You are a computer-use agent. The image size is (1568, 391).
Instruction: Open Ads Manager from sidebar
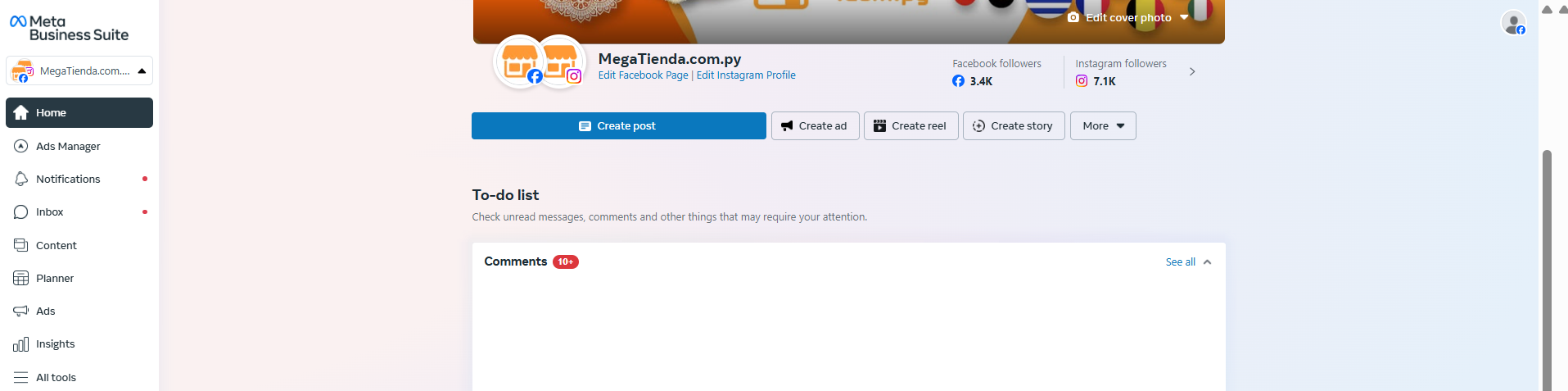[79, 146]
